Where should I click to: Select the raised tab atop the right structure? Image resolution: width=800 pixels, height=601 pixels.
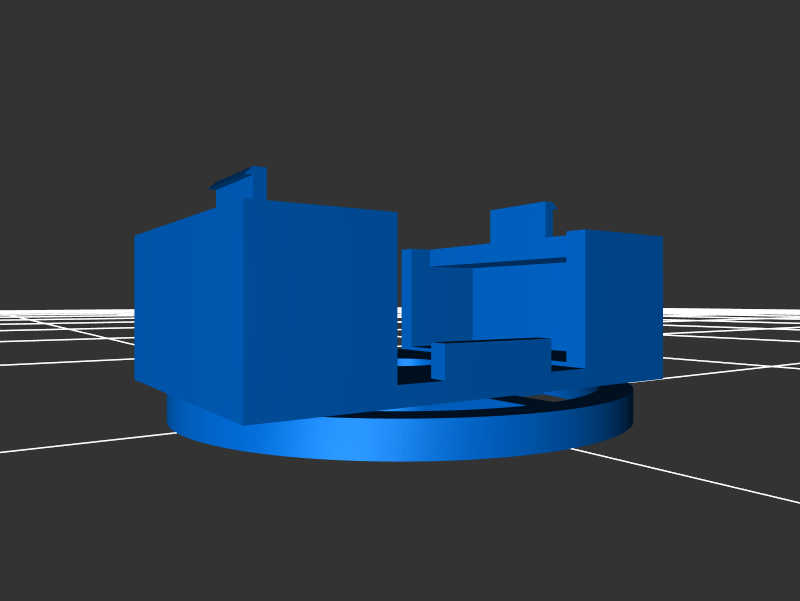[x=520, y=225]
